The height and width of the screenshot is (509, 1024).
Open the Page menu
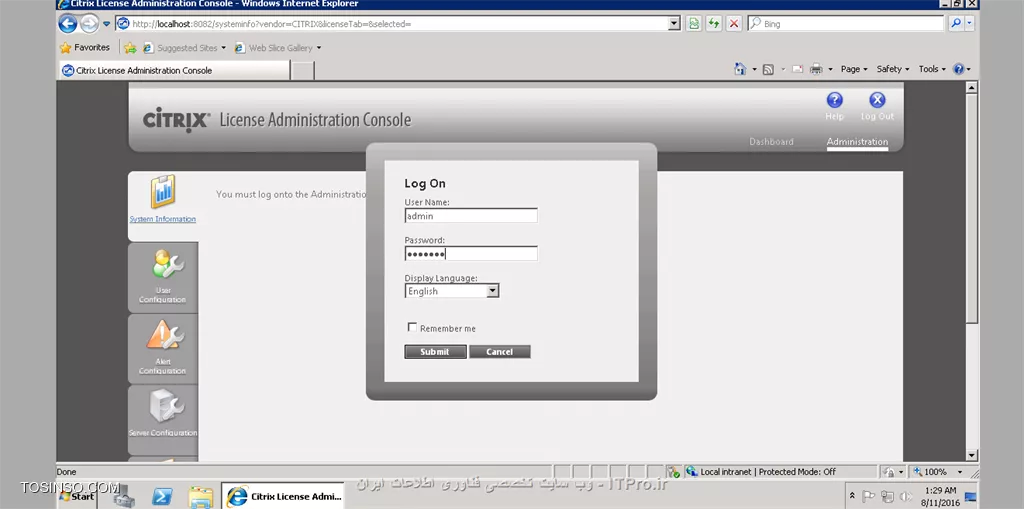click(x=854, y=69)
